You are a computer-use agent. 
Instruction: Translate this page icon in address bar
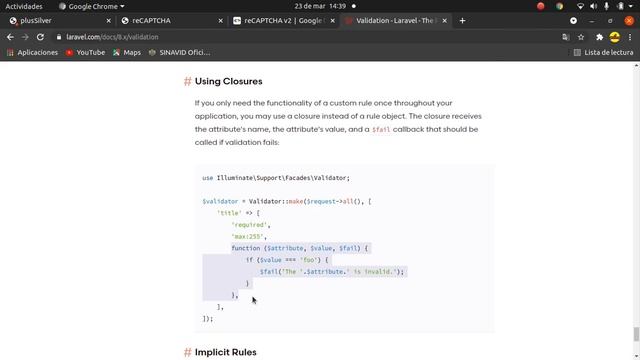pos(565,37)
